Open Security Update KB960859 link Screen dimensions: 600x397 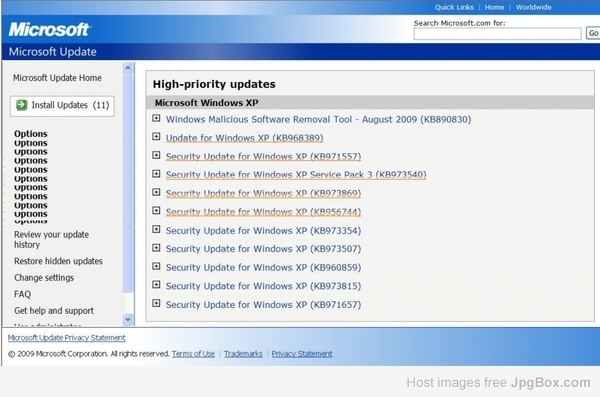pyautogui.click(x=263, y=267)
